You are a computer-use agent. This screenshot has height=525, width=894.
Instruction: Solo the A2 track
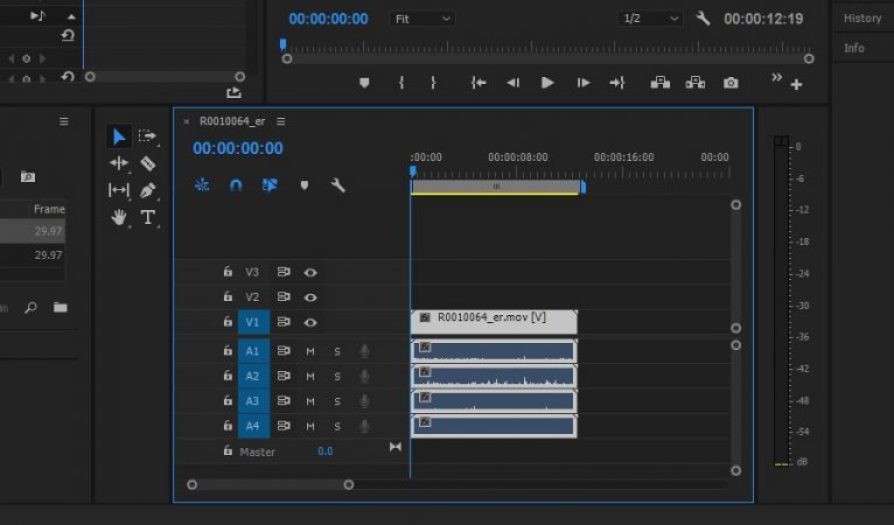[338, 376]
